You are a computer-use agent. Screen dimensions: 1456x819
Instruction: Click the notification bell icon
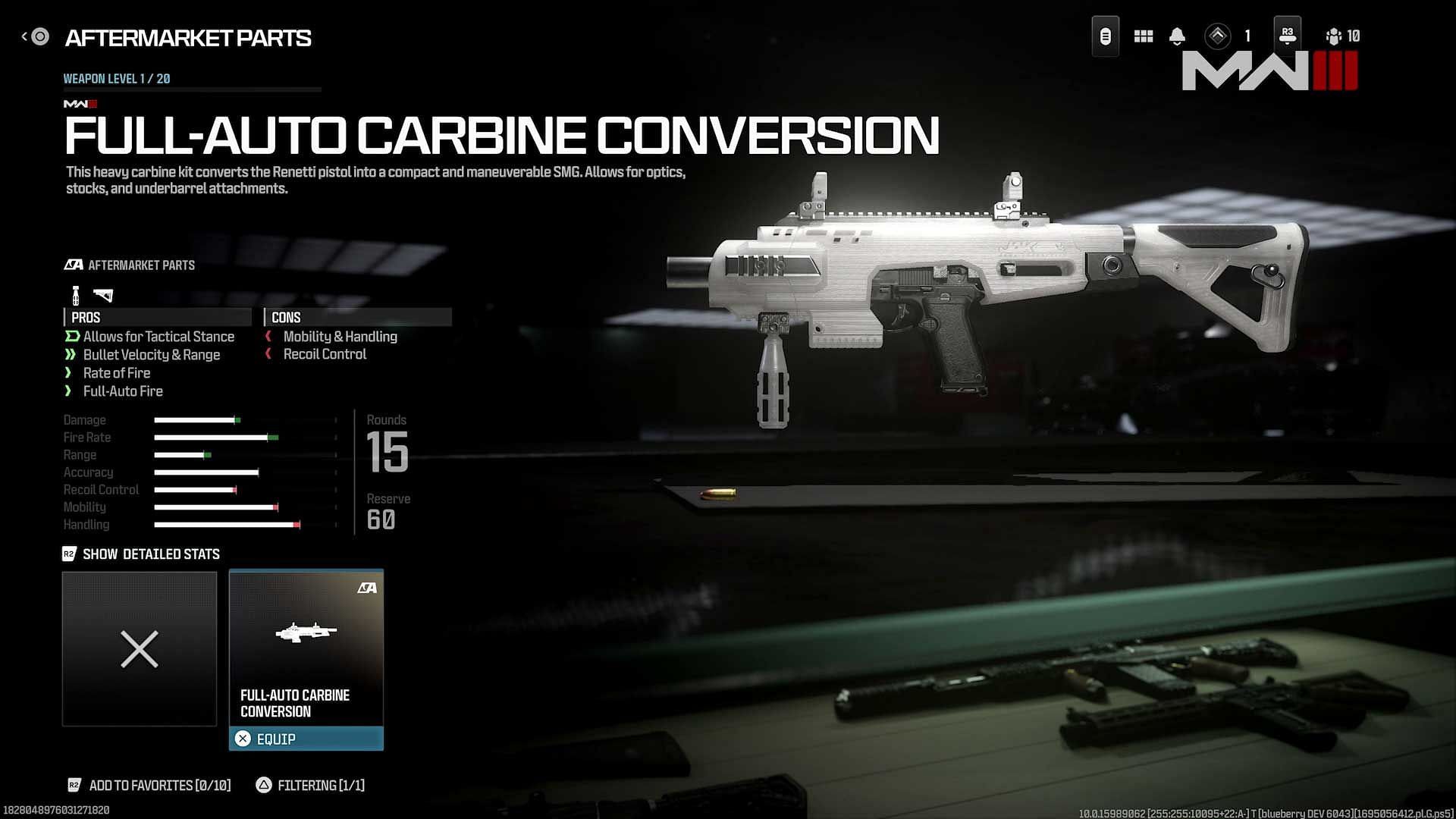1177,36
